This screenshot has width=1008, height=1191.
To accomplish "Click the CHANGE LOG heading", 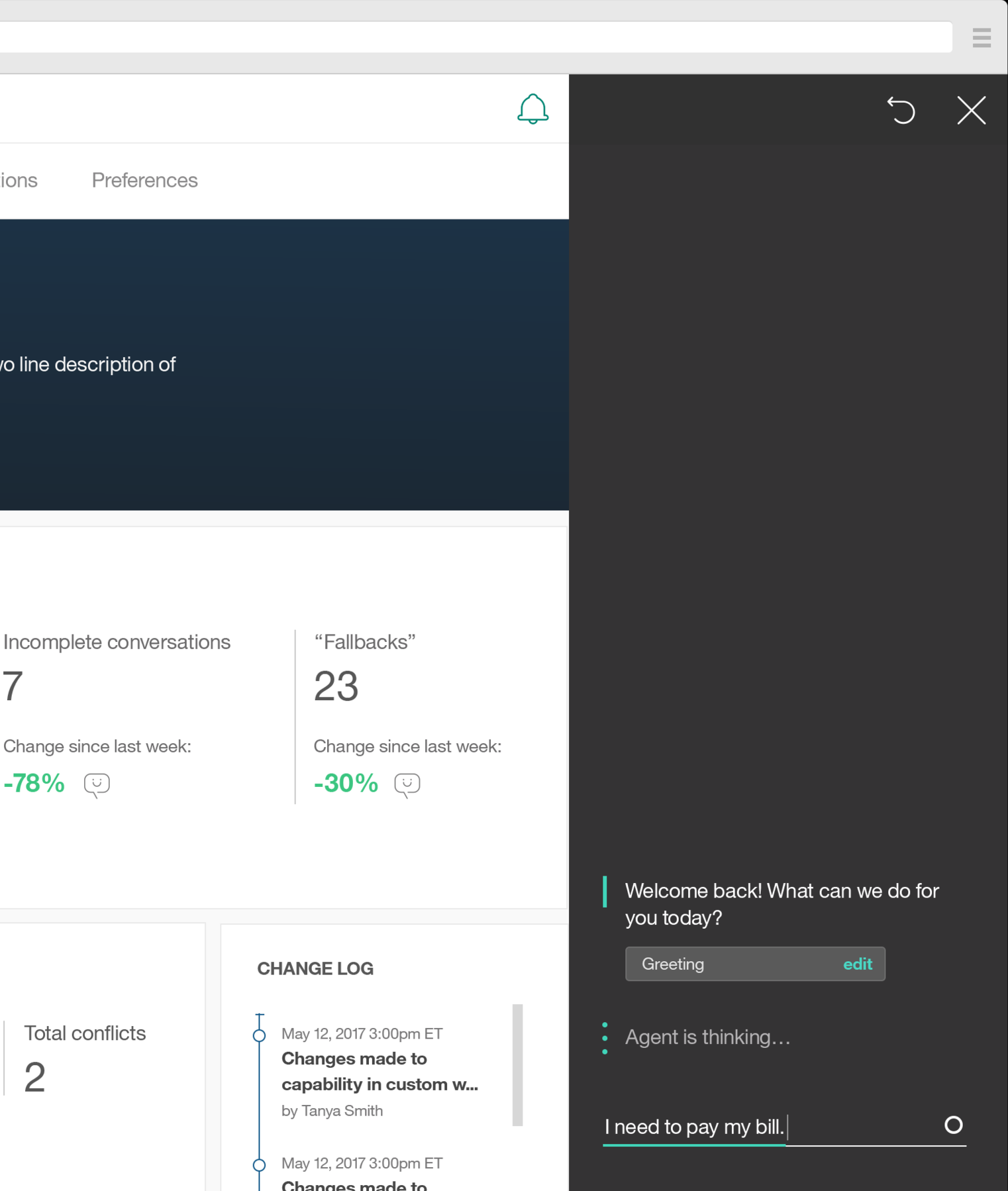I will click(x=315, y=968).
